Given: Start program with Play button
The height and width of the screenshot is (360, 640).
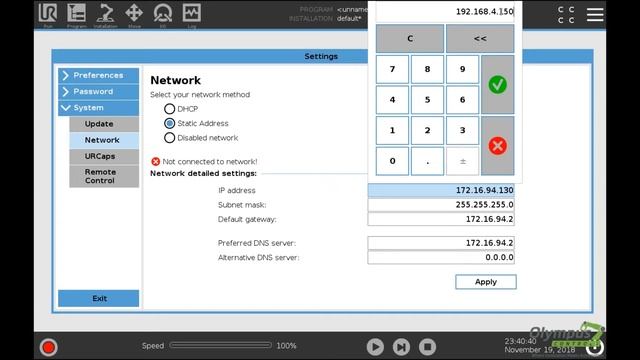Looking at the screenshot, I should coord(375,347).
